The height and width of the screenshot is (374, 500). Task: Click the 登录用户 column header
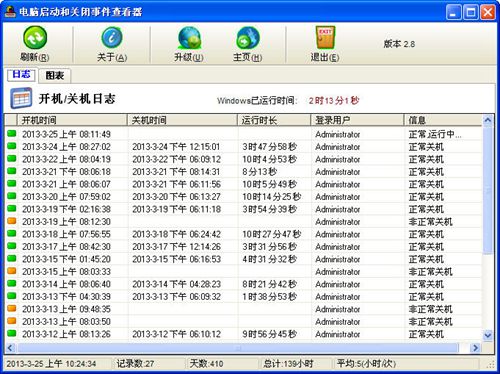357,120
